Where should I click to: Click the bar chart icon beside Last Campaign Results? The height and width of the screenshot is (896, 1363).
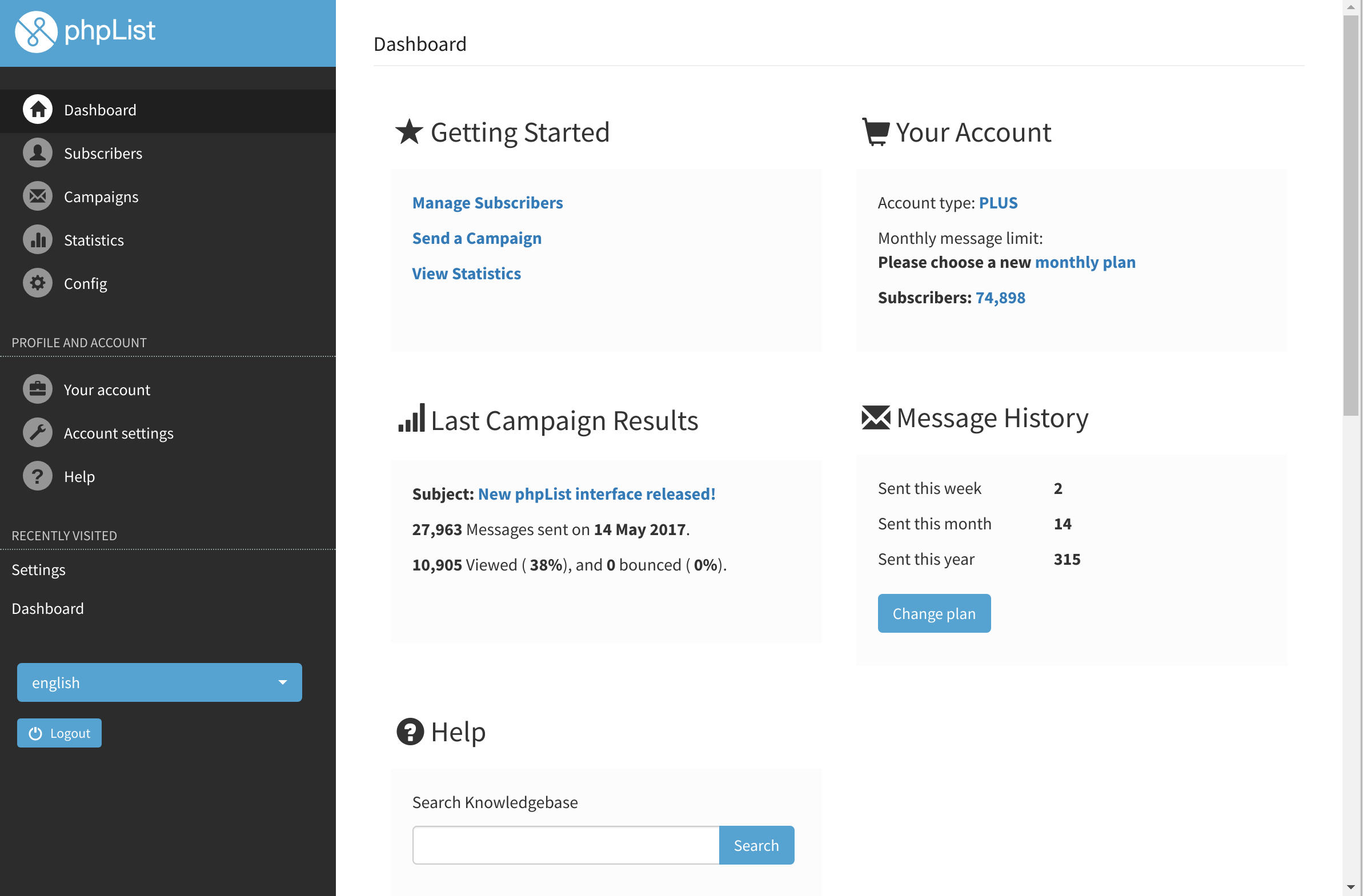pyautogui.click(x=411, y=418)
